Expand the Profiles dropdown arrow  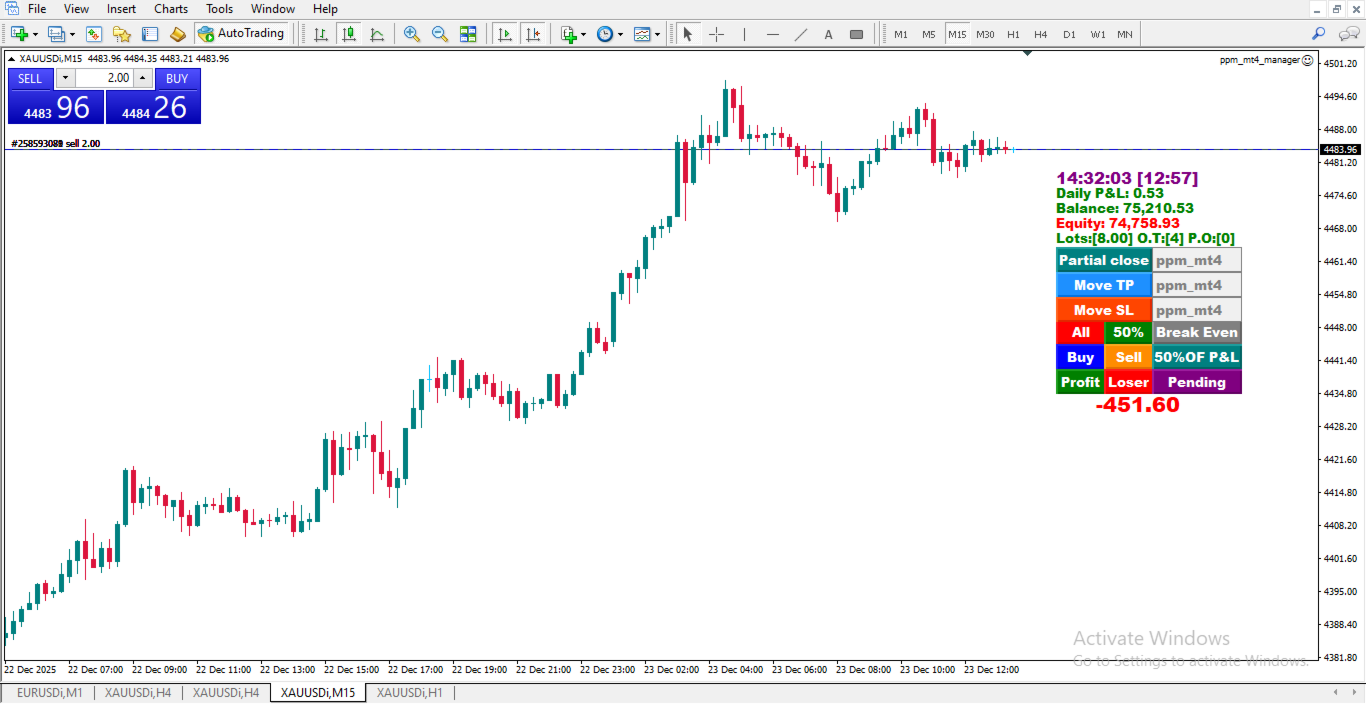tap(72, 34)
